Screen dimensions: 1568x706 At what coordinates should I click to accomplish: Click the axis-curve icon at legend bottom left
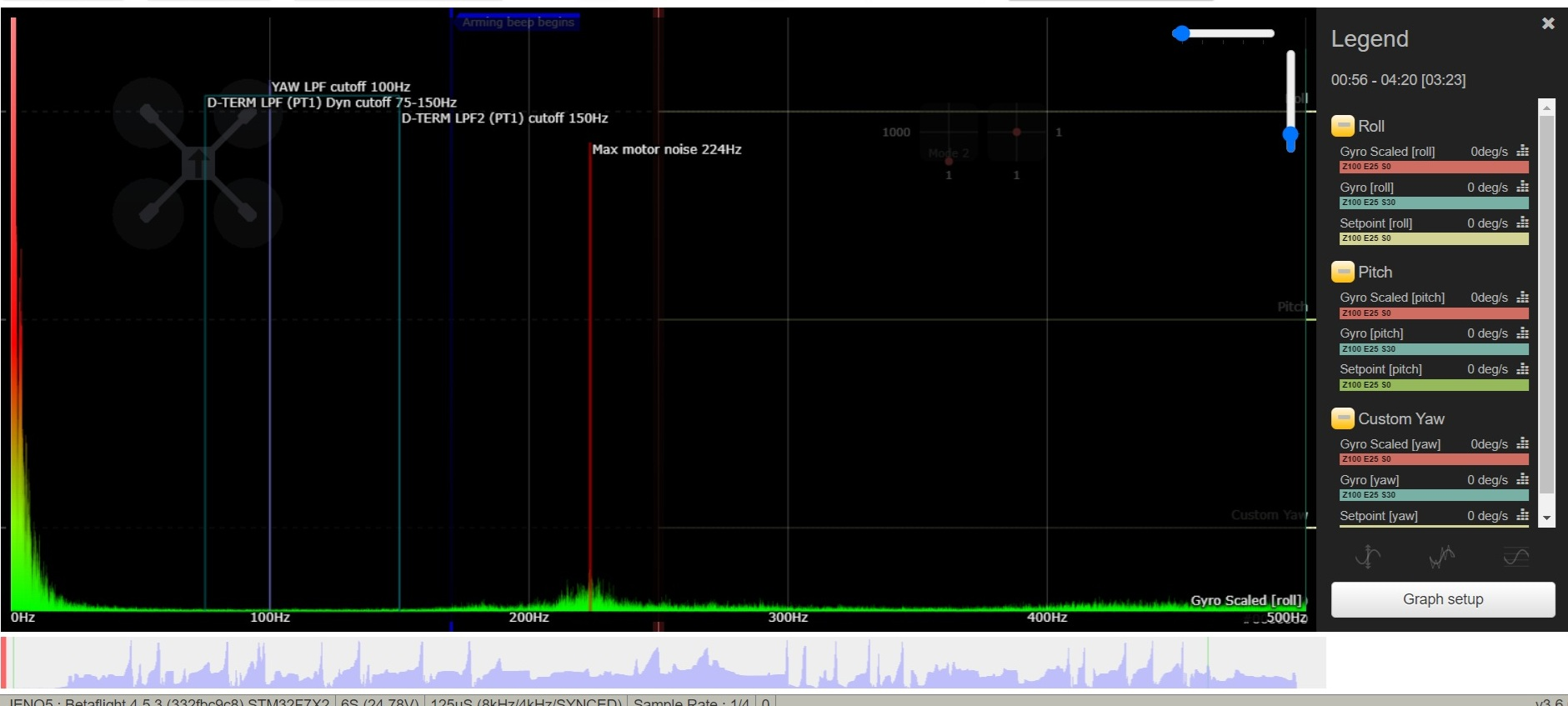[1367, 556]
